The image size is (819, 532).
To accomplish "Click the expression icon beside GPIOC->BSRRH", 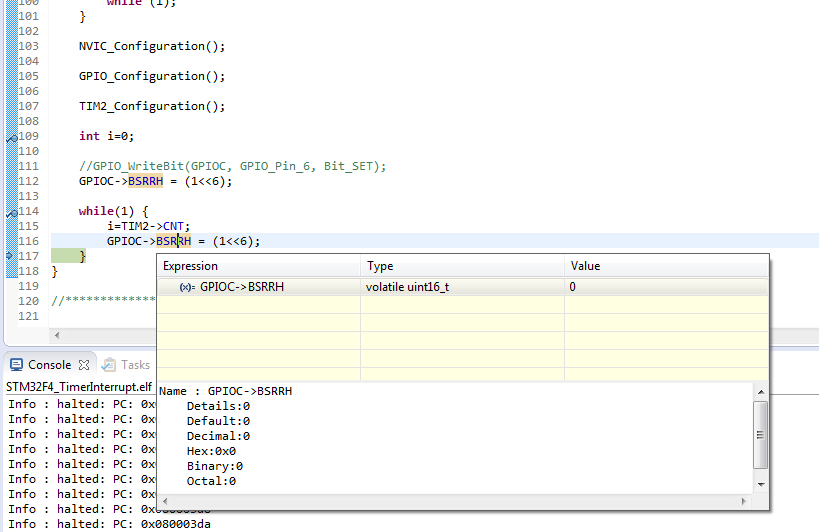I will coord(187,287).
